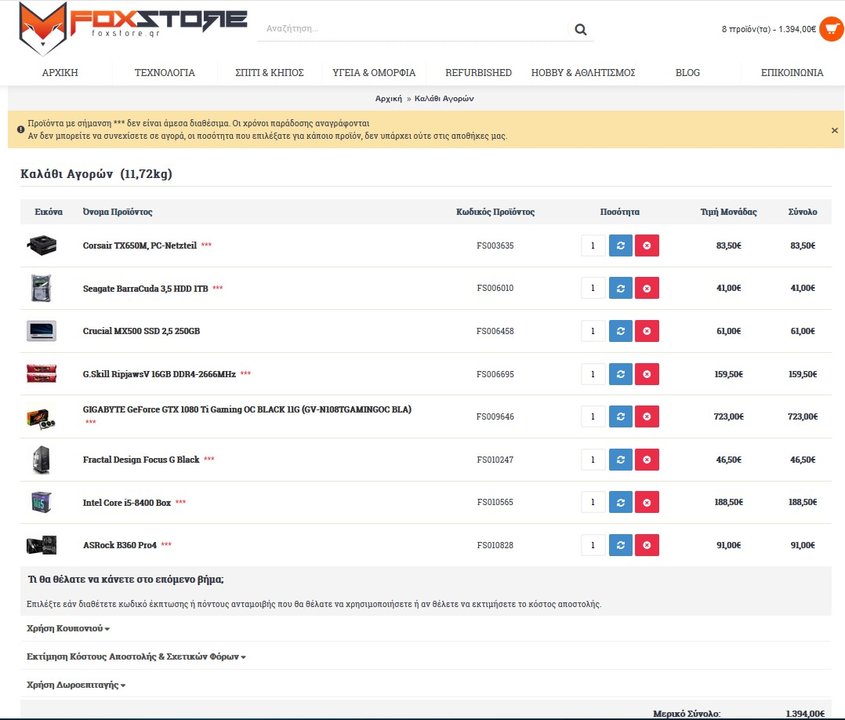Open the ΣΠΙΤΙ & ΚΗΠΟΣ menu
845x720 pixels.
pyautogui.click(x=269, y=72)
